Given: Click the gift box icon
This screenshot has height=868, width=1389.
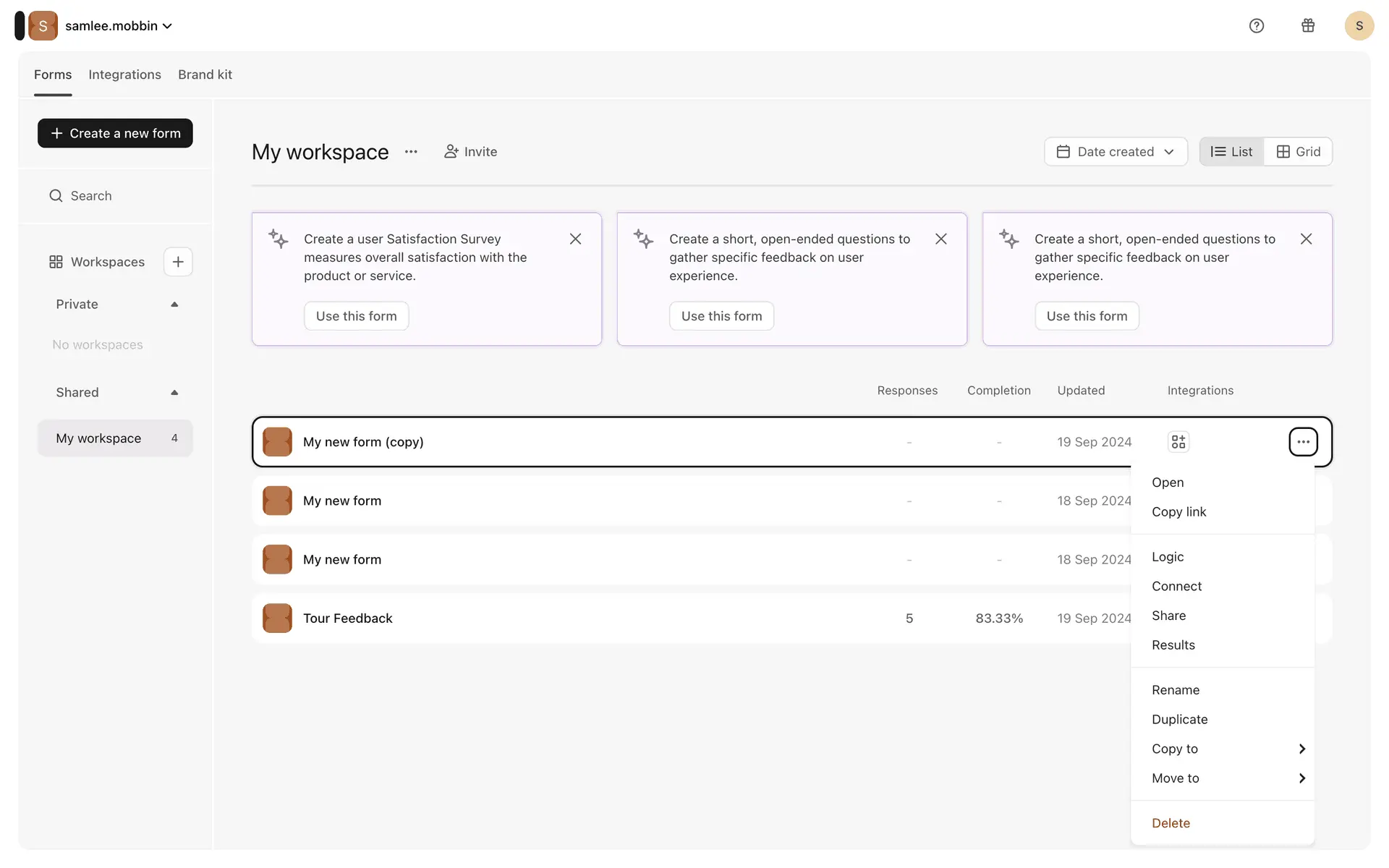Looking at the screenshot, I should click(x=1308, y=26).
